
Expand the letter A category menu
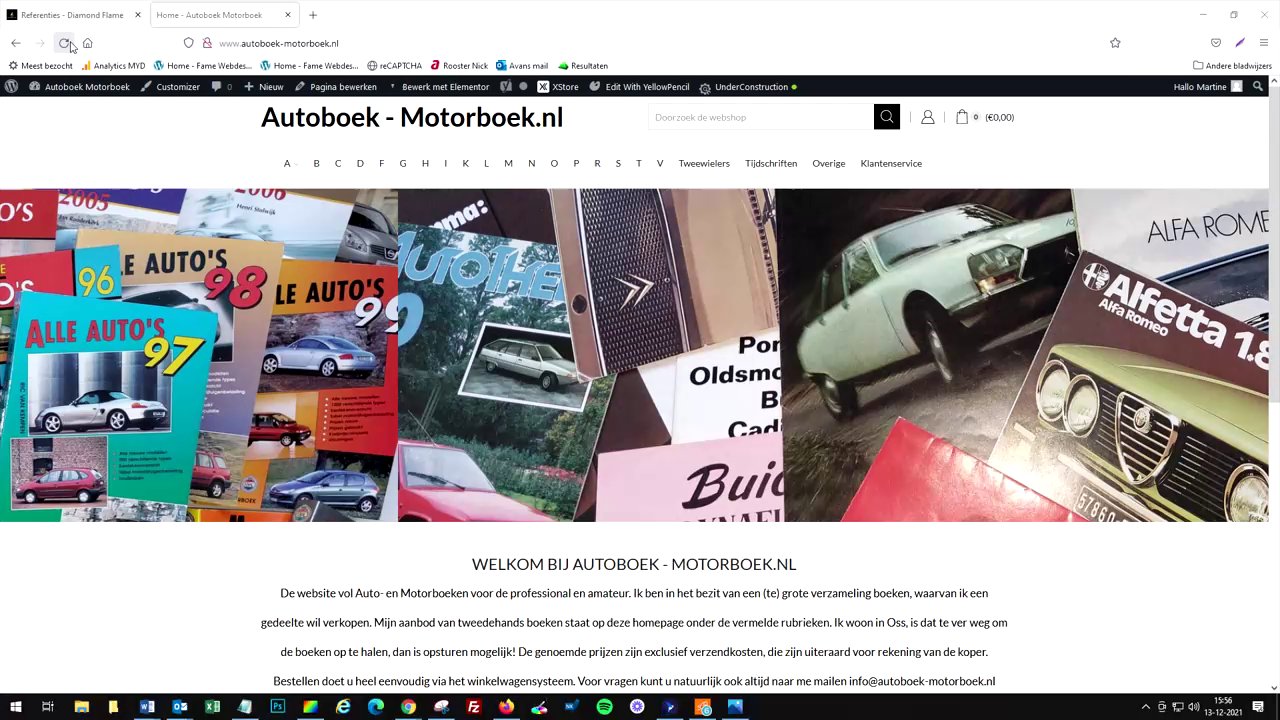pos(288,163)
